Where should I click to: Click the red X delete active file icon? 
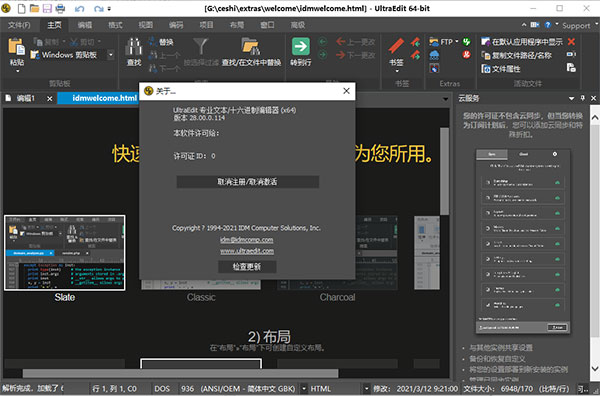pos(571,42)
